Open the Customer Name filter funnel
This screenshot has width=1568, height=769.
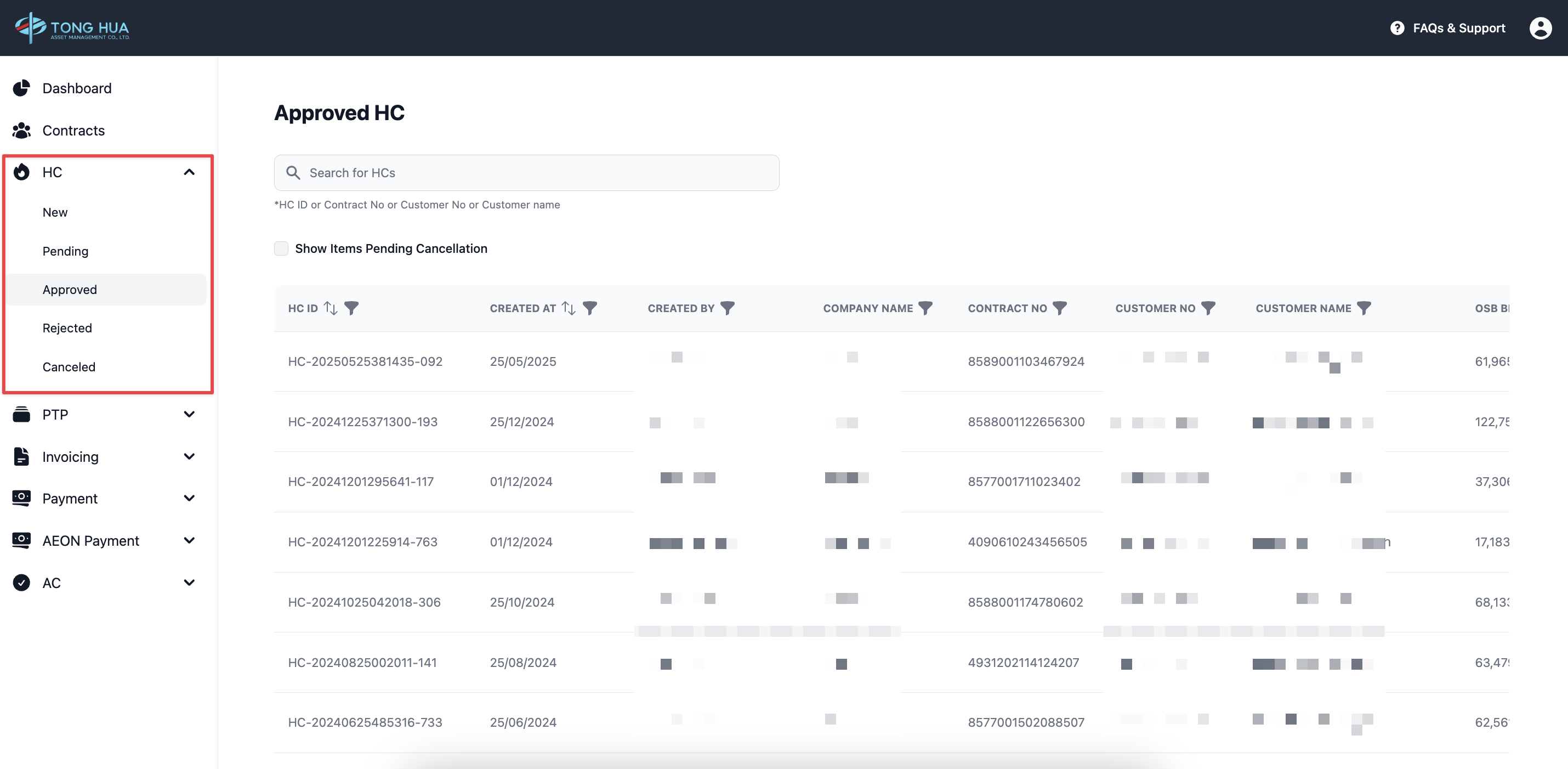click(1364, 308)
